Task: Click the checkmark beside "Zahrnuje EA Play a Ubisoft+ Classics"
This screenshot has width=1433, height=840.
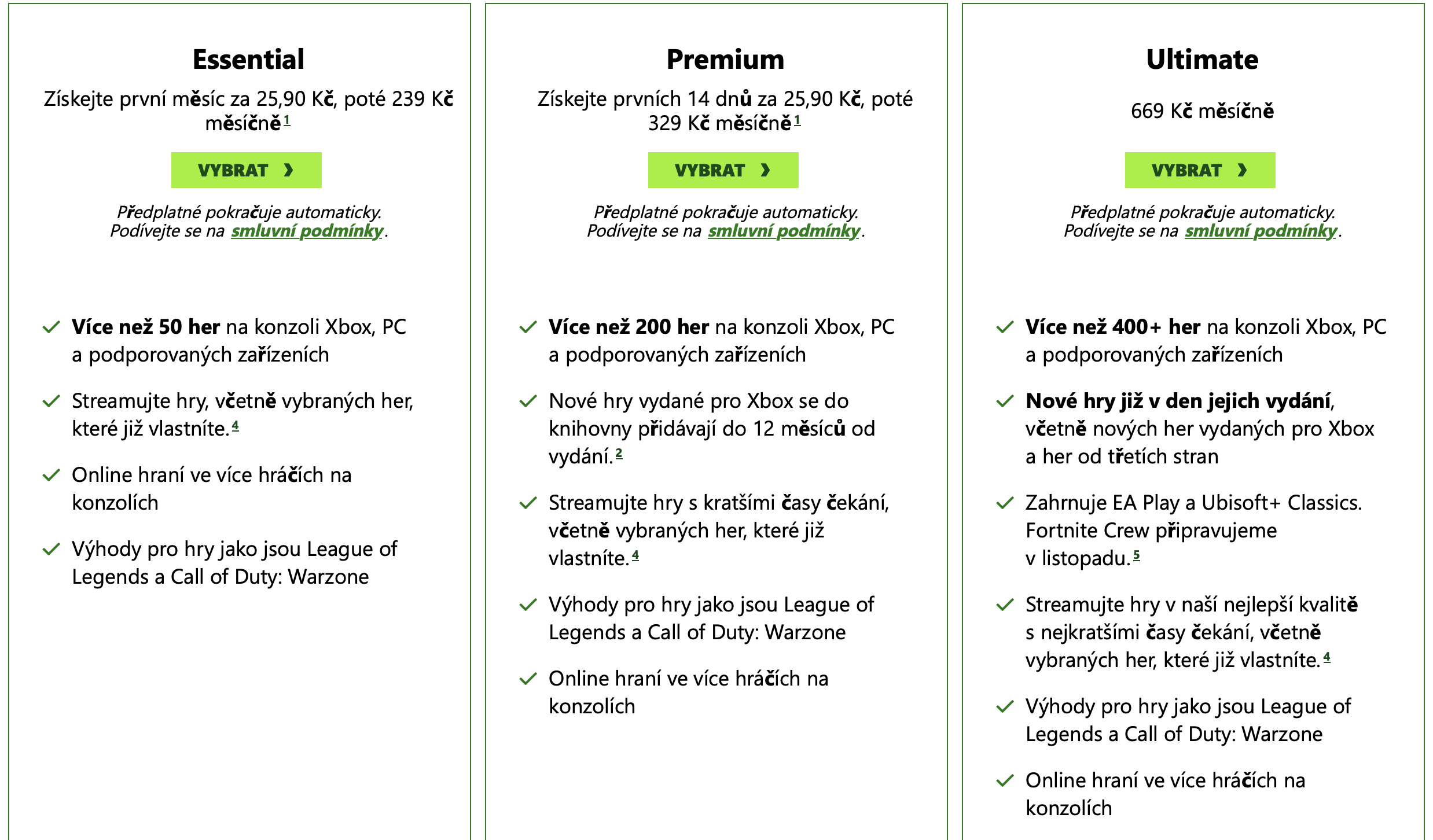Action: click(x=1005, y=503)
